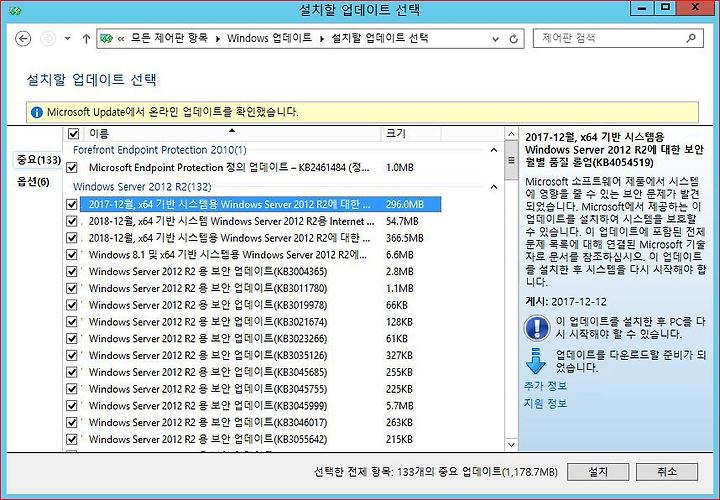720x500 pixels.
Task: Select the KB3045999 update row
Action: 260,406
